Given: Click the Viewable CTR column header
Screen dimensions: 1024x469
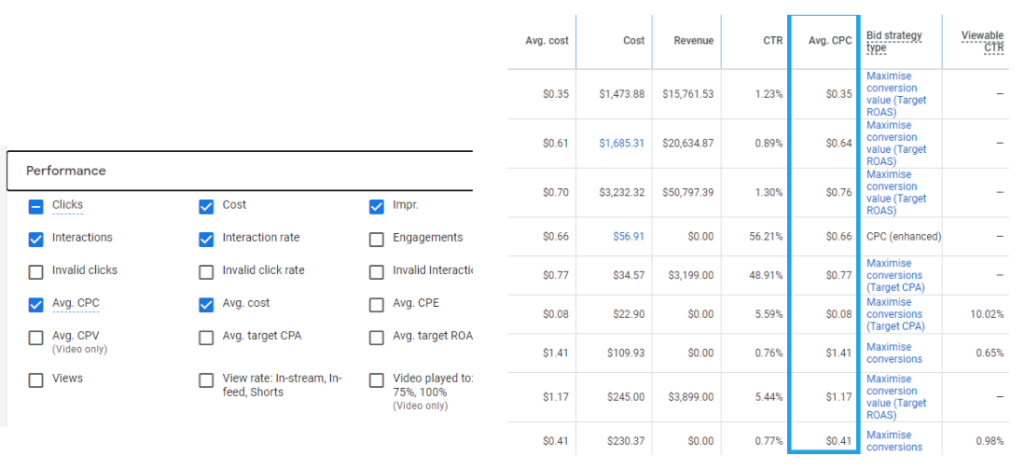Looking at the screenshot, I should coord(982,41).
